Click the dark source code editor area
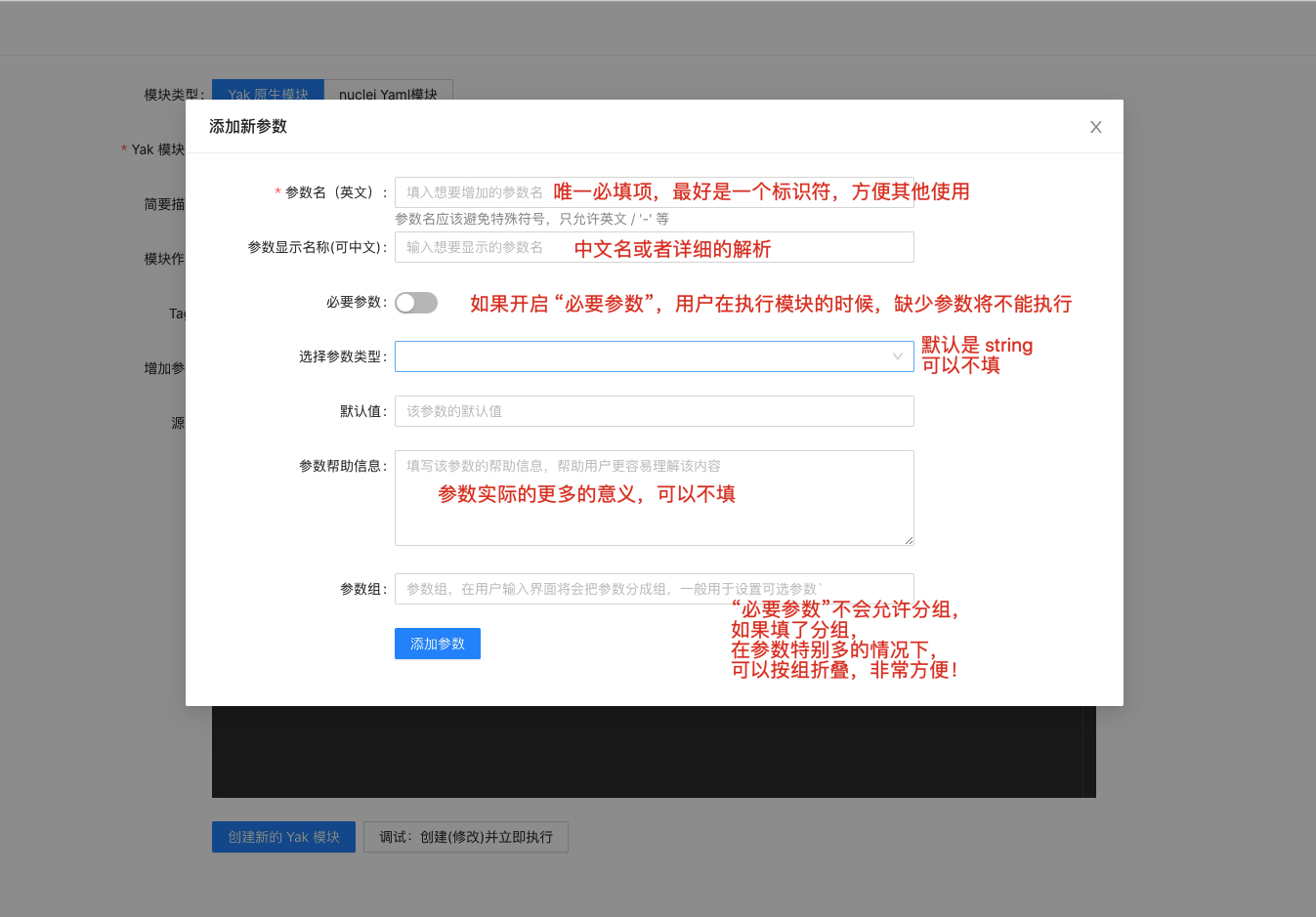The height and width of the screenshot is (917, 1316). click(x=645, y=752)
